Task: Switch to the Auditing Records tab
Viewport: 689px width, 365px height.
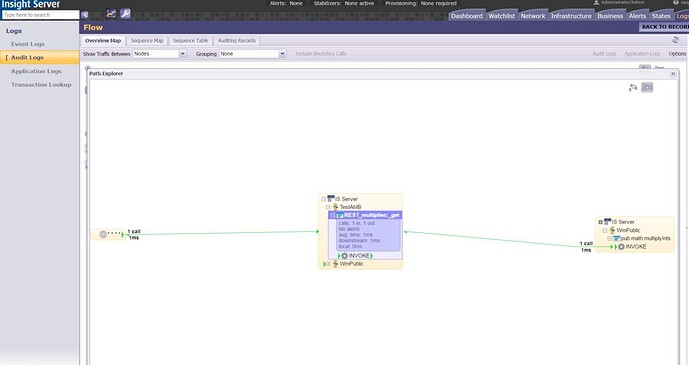Action: click(x=236, y=40)
